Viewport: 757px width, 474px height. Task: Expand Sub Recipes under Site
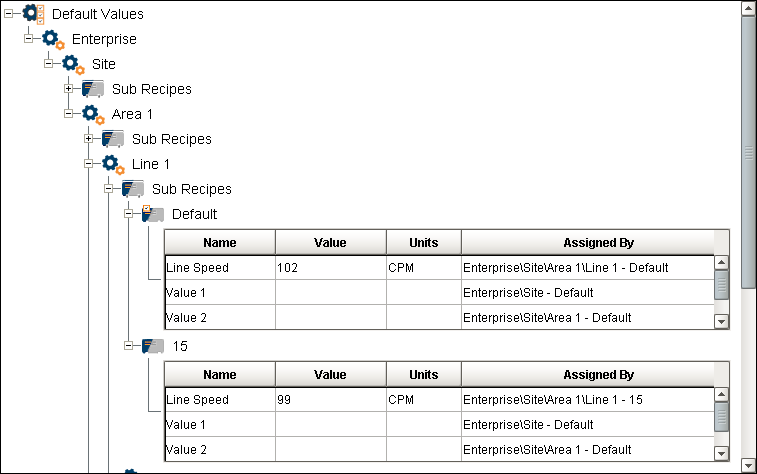click(69, 89)
